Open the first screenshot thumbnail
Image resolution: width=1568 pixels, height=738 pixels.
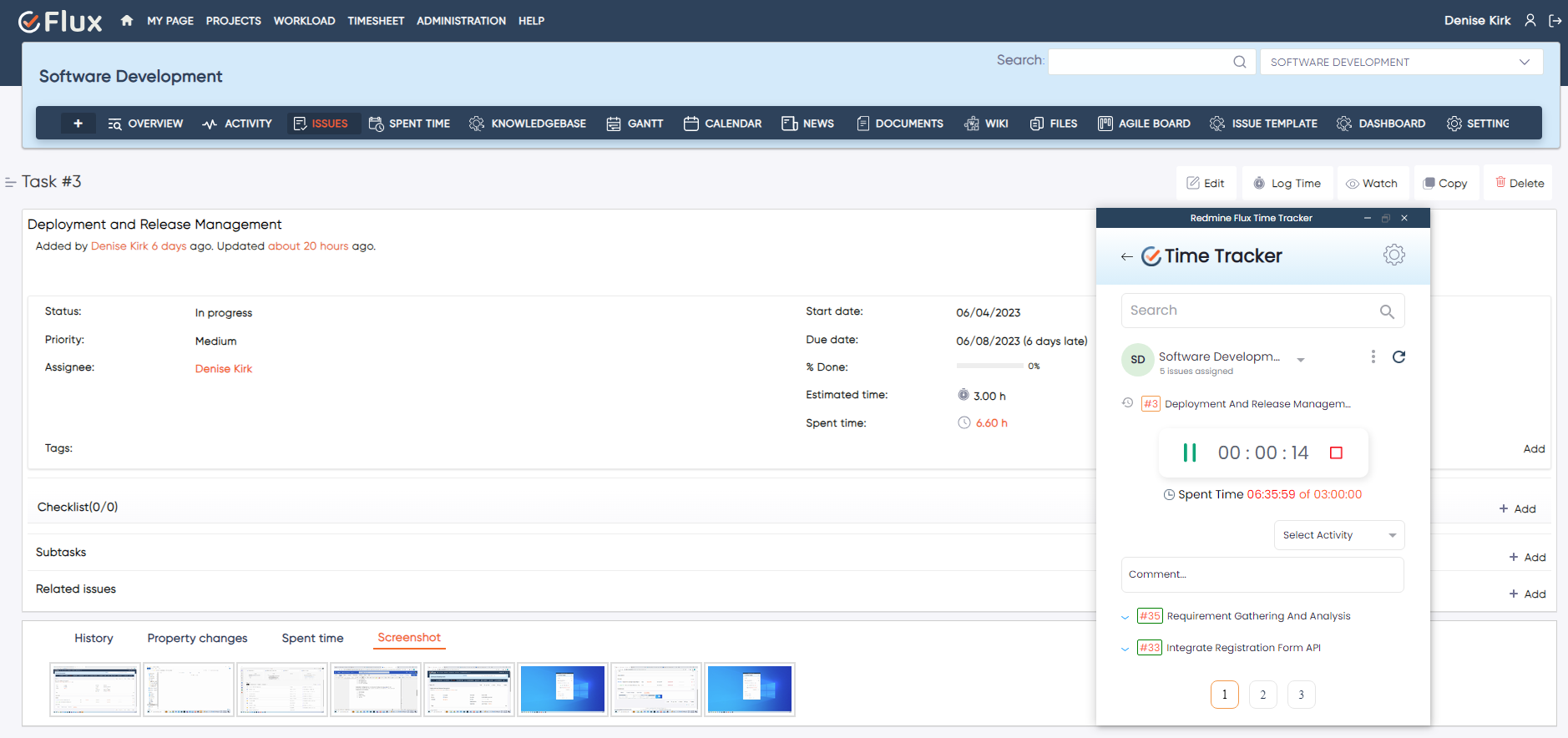coord(95,690)
